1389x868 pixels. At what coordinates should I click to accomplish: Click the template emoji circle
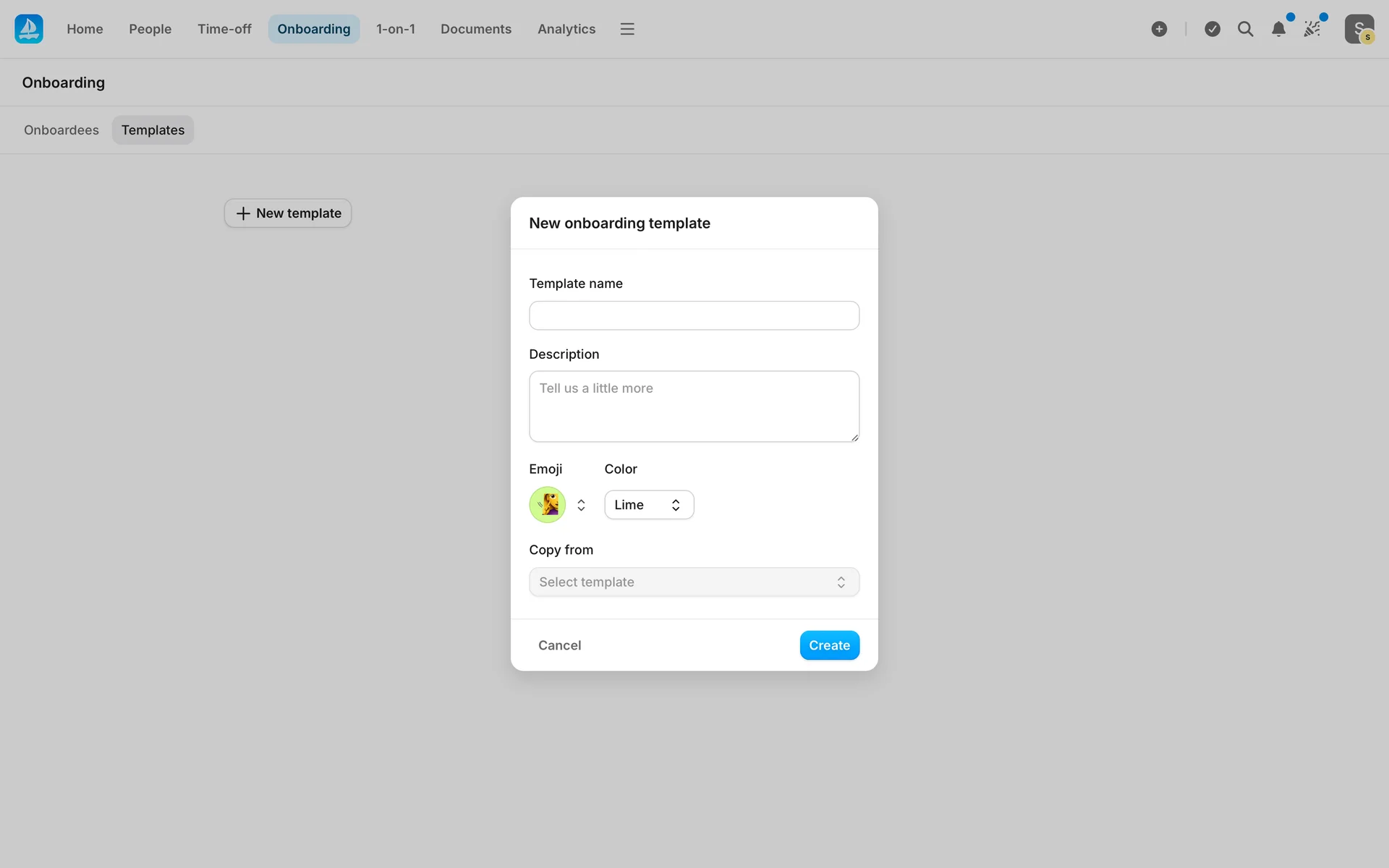click(x=548, y=505)
